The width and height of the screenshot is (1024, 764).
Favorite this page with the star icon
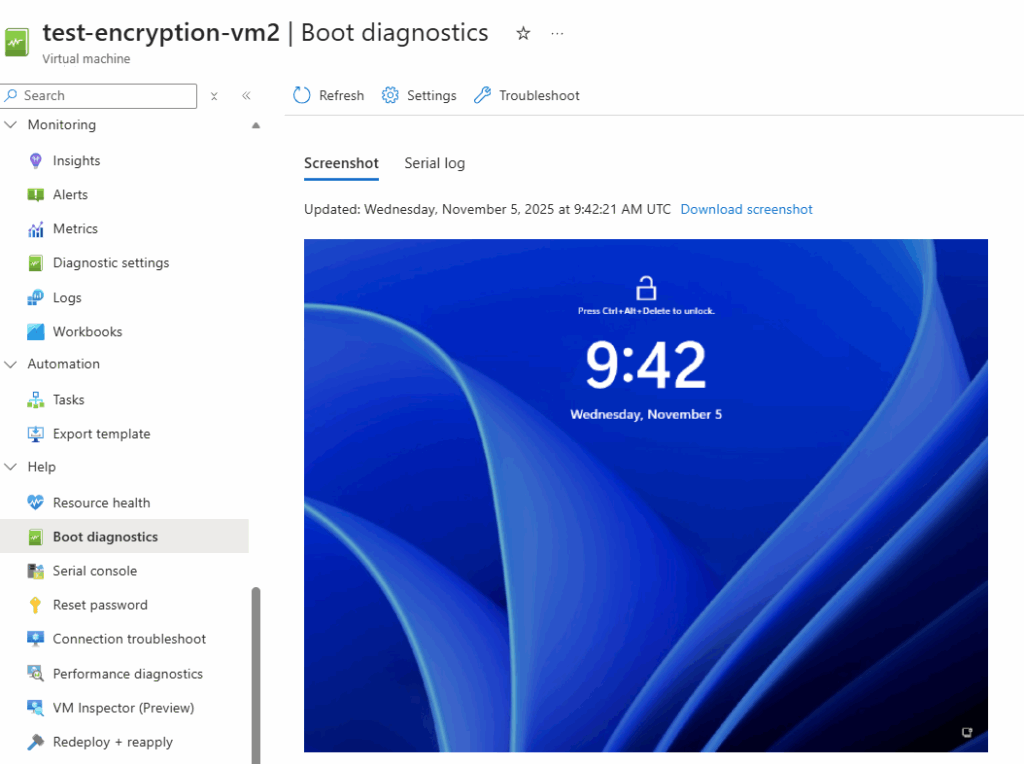pos(523,34)
